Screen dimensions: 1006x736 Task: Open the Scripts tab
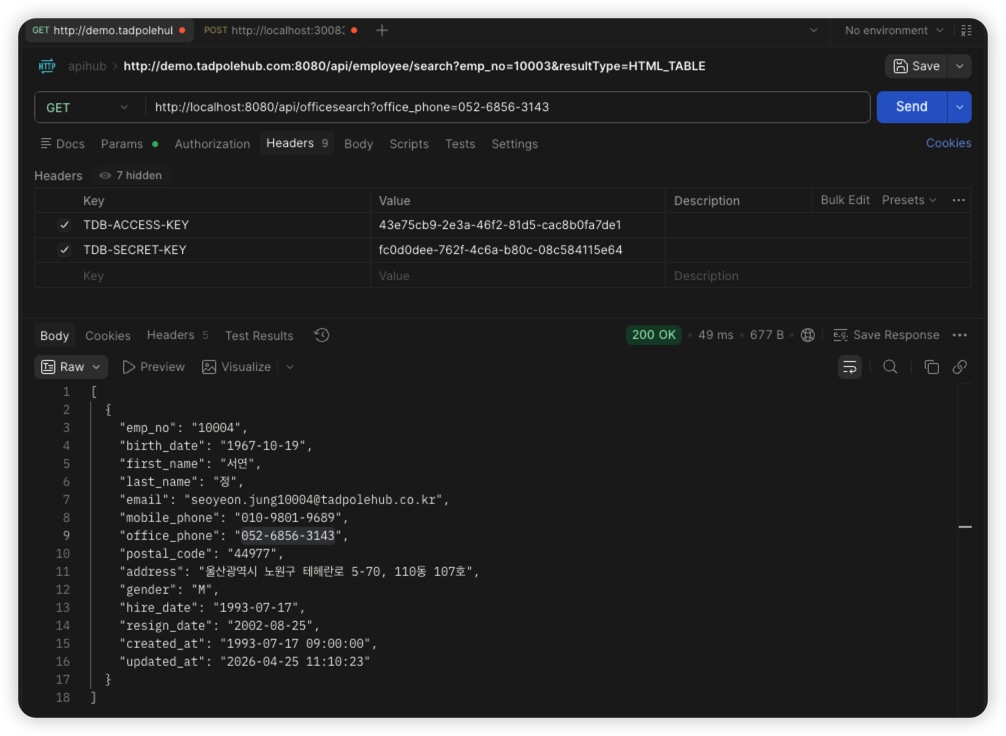(x=409, y=144)
